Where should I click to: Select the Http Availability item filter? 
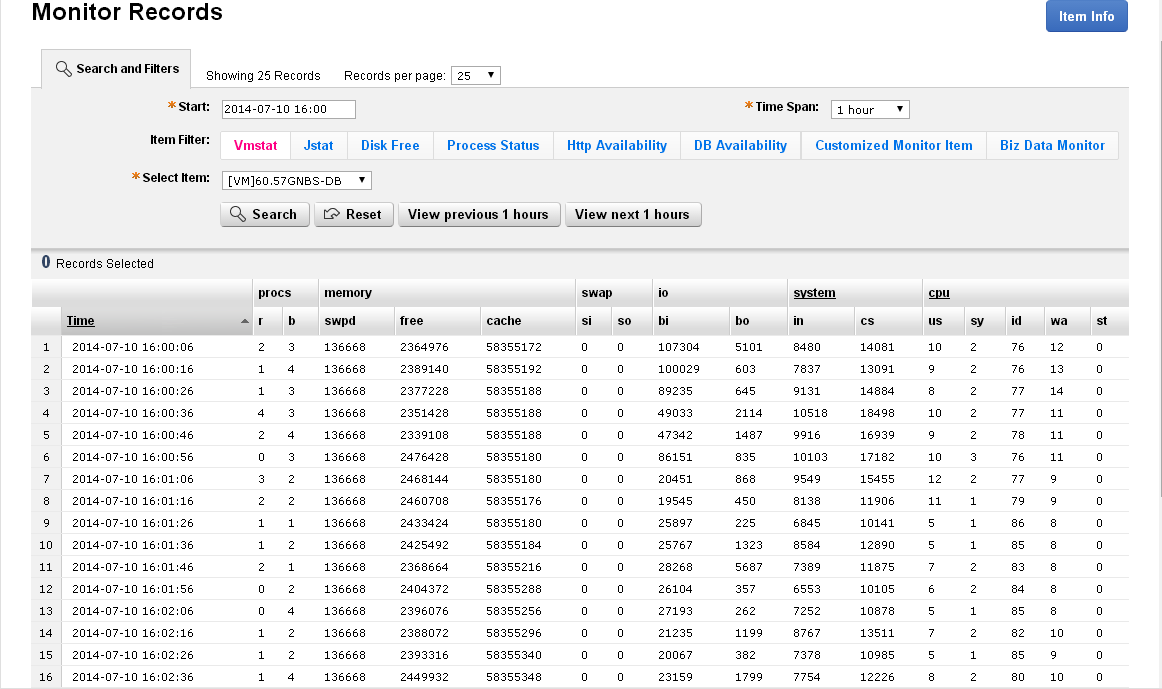click(617, 145)
